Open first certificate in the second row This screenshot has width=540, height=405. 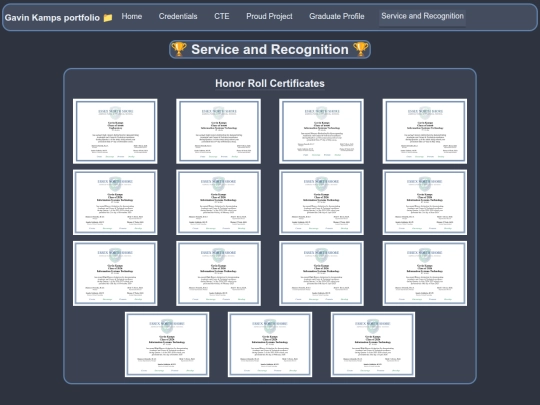click(115, 202)
